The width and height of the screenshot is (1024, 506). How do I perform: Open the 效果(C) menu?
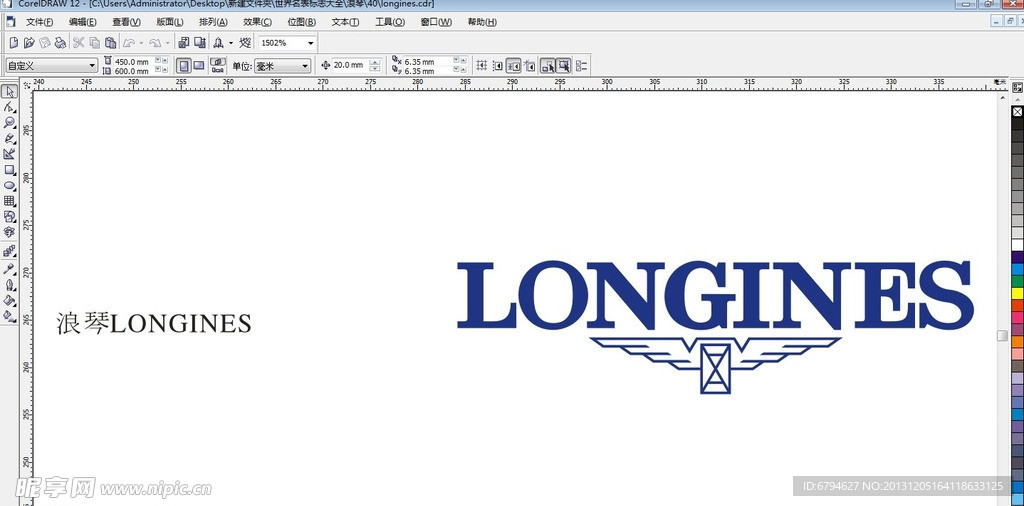[257, 22]
